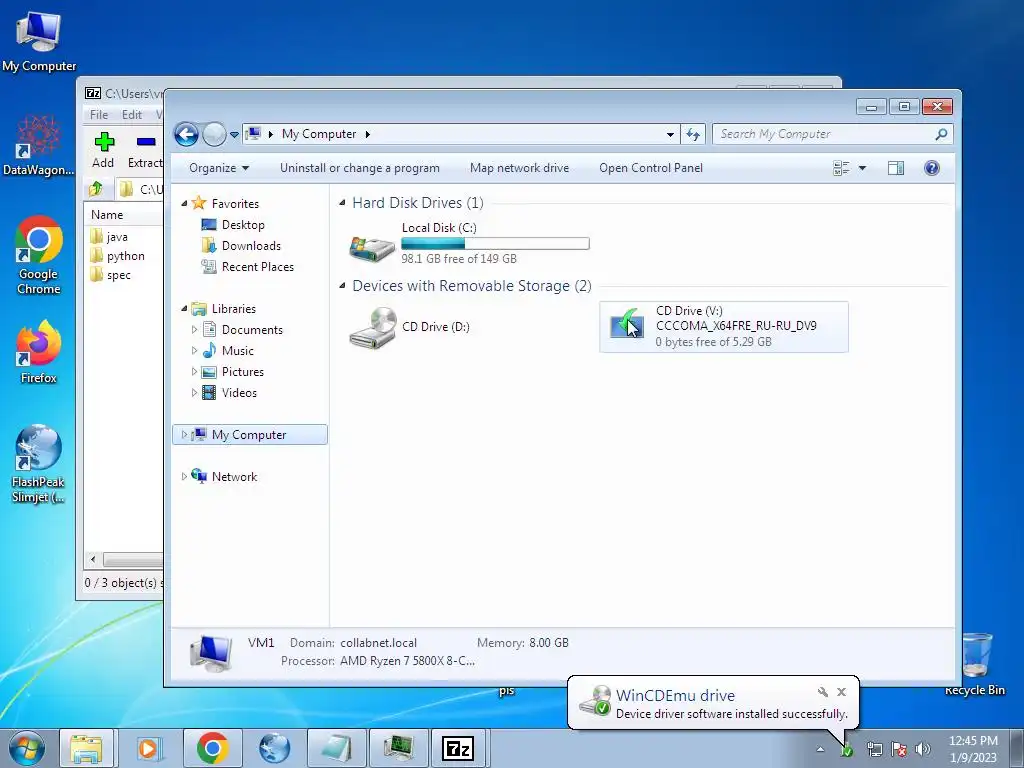Collapse Favorites tree section
The width and height of the screenshot is (1024, 768).
tap(184, 204)
